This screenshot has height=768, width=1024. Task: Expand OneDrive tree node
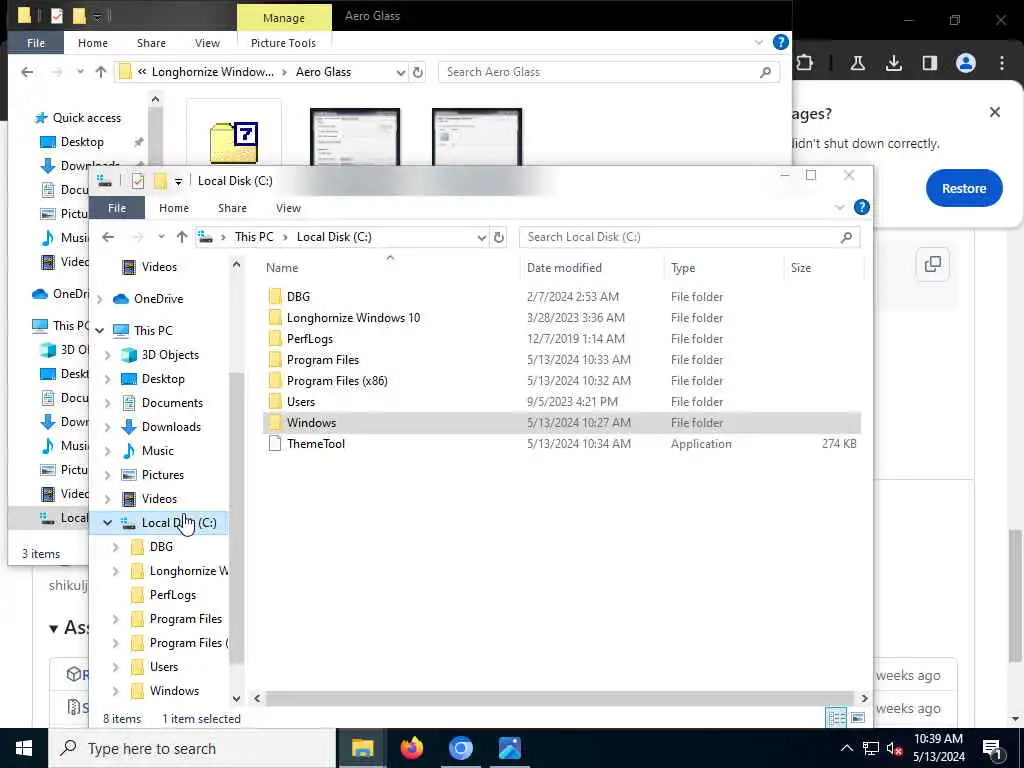click(x=100, y=299)
